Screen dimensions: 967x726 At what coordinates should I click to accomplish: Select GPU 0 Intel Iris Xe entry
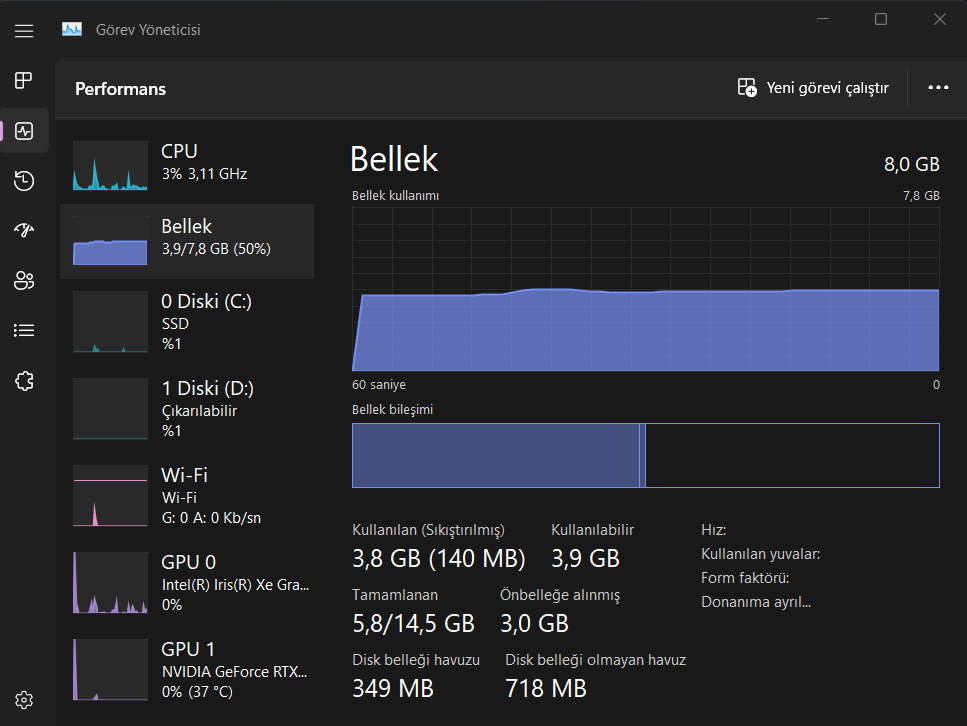tap(187, 582)
